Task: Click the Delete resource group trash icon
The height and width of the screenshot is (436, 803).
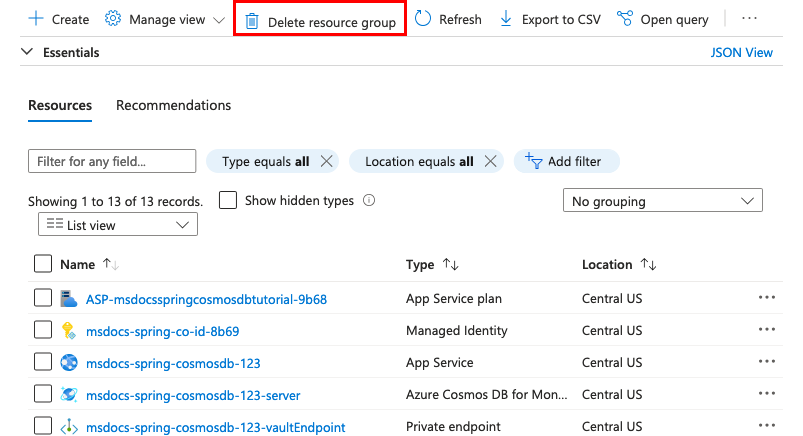Action: [x=251, y=22]
